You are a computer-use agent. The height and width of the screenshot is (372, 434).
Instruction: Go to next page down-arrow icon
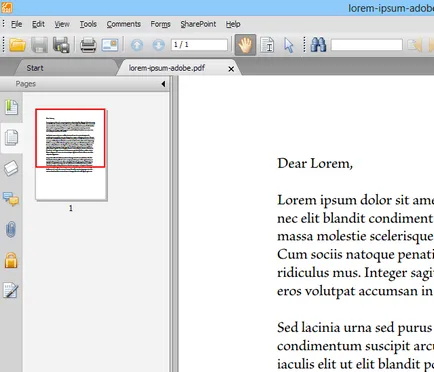coord(158,45)
